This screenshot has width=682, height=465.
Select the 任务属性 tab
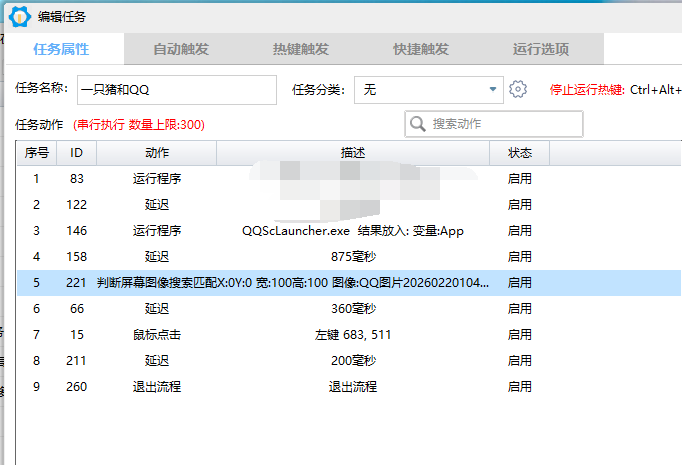pos(61,49)
